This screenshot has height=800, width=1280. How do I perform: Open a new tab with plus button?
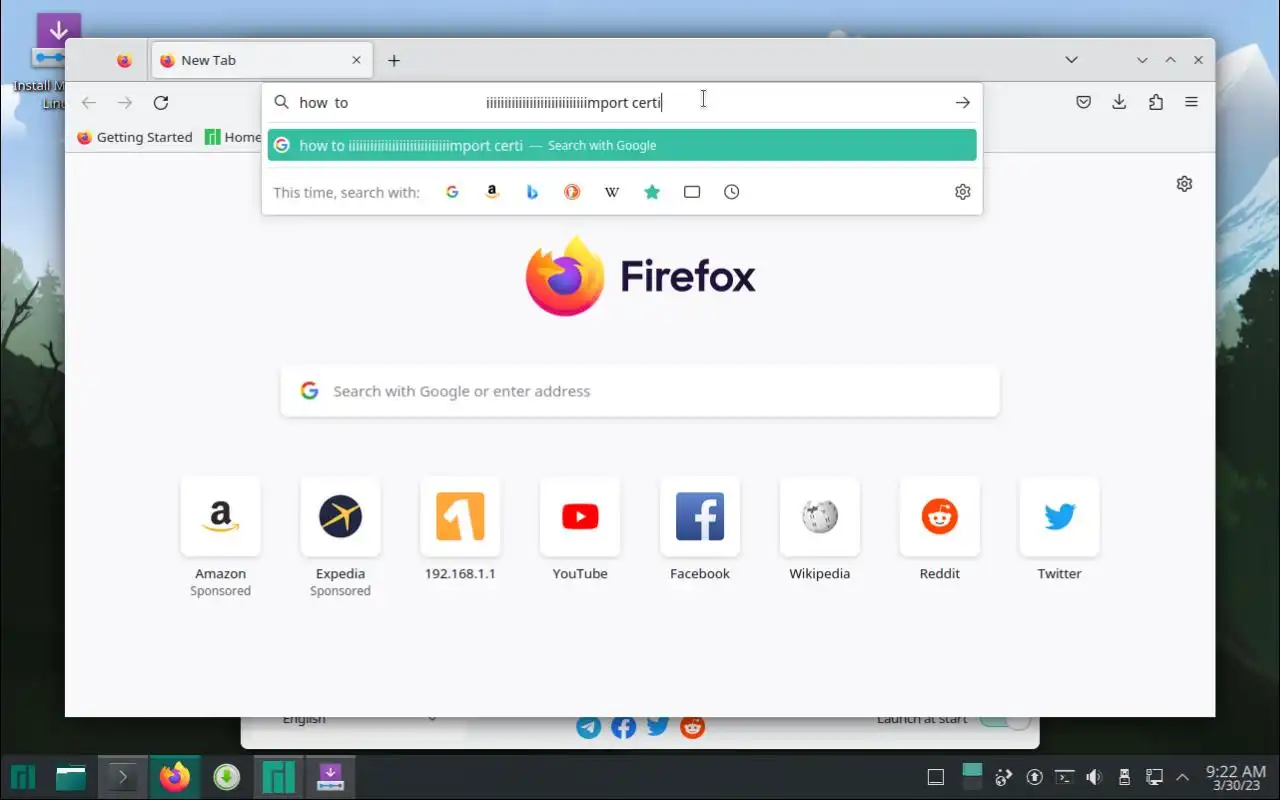pyautogui.click(x=394, y=60)
